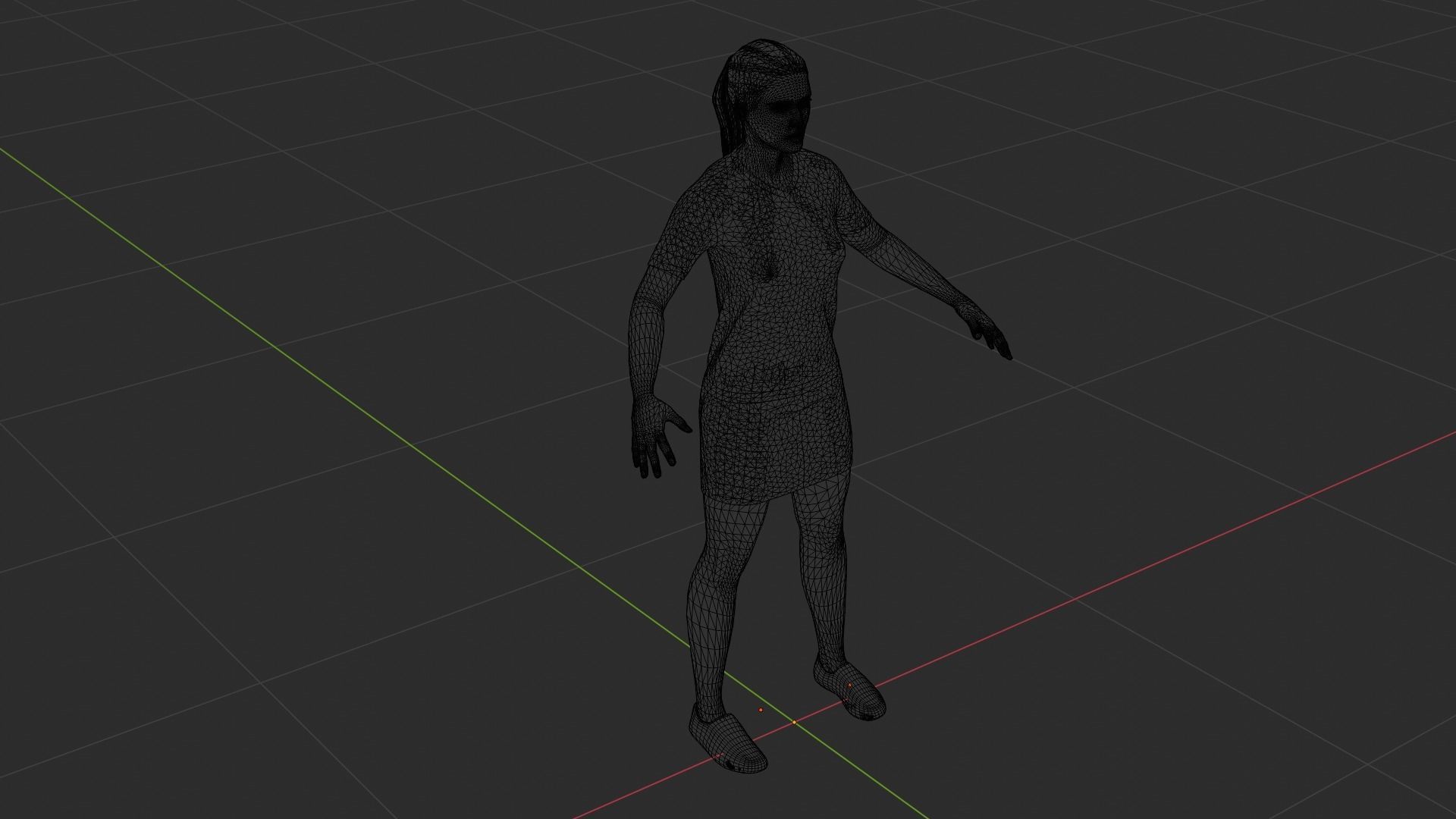Click the orange origin dot between the feet
This screenshot has width=1456, height=819.
(x=761, y=710)
